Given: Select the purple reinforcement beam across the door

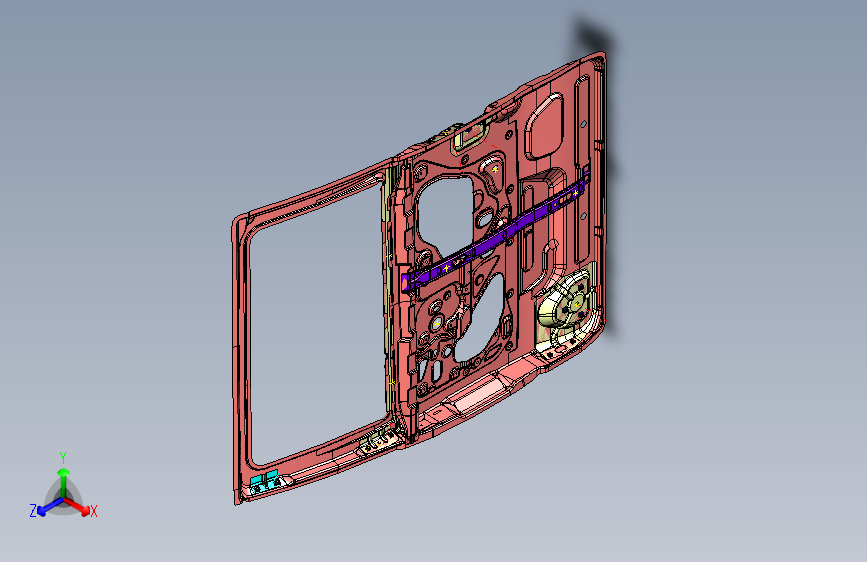Looking at the screenshot, I should coord(498,230).
